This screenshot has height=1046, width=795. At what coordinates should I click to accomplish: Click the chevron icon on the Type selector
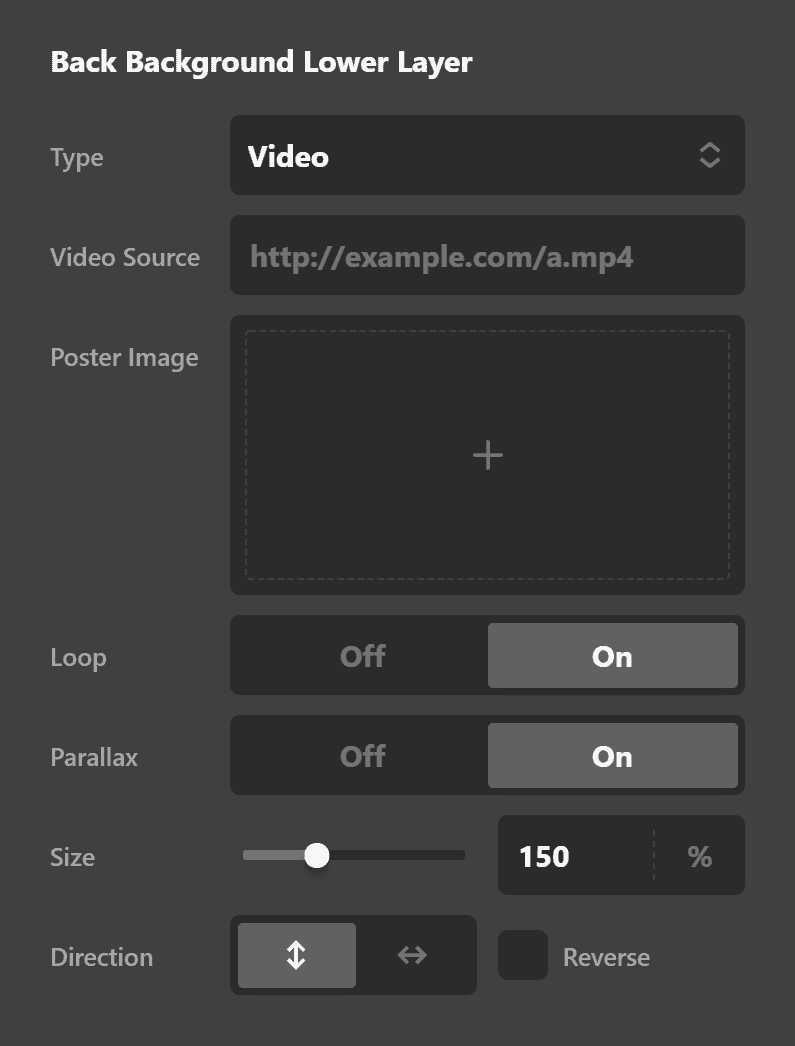click(709, 155)
